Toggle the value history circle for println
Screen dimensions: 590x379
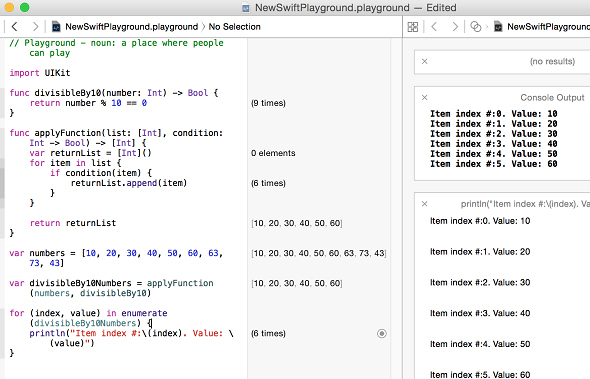[x=382, y=333]
